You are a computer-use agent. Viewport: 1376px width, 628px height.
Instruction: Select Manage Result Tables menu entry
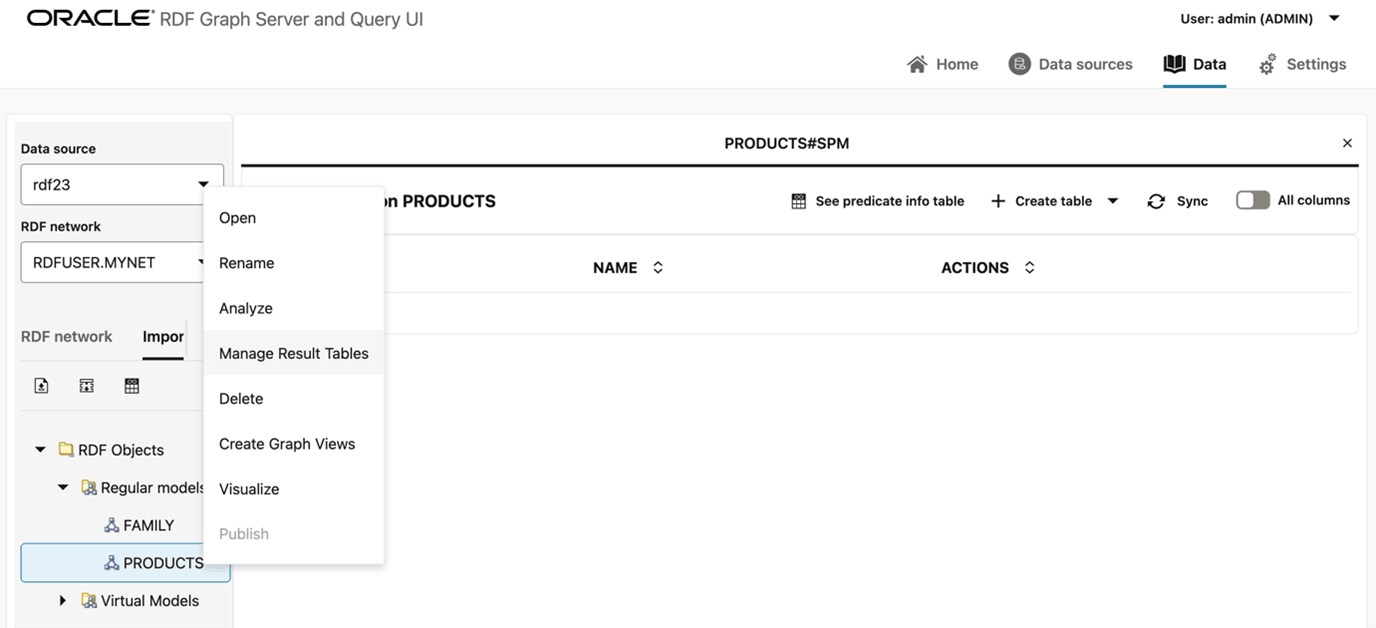293,353
